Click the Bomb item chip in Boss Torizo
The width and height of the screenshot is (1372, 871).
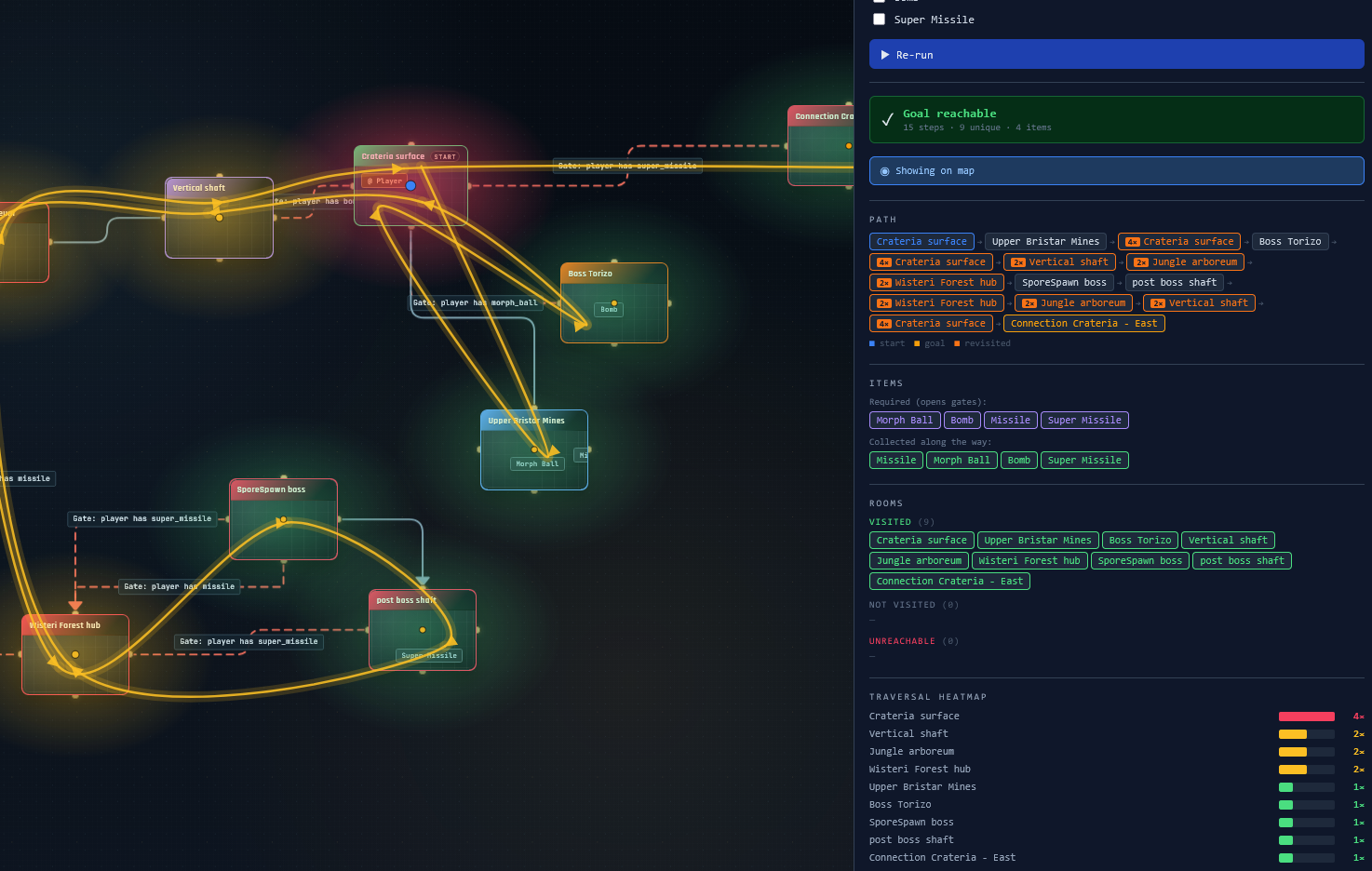[609, 310]
